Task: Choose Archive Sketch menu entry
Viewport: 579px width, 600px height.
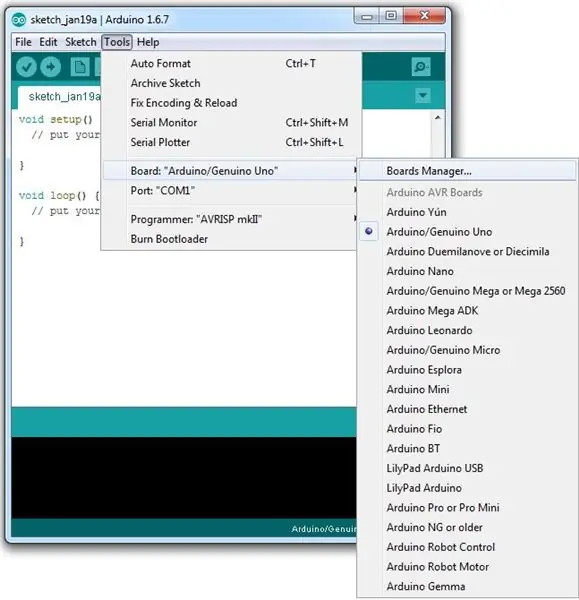Action: point(230,83)
